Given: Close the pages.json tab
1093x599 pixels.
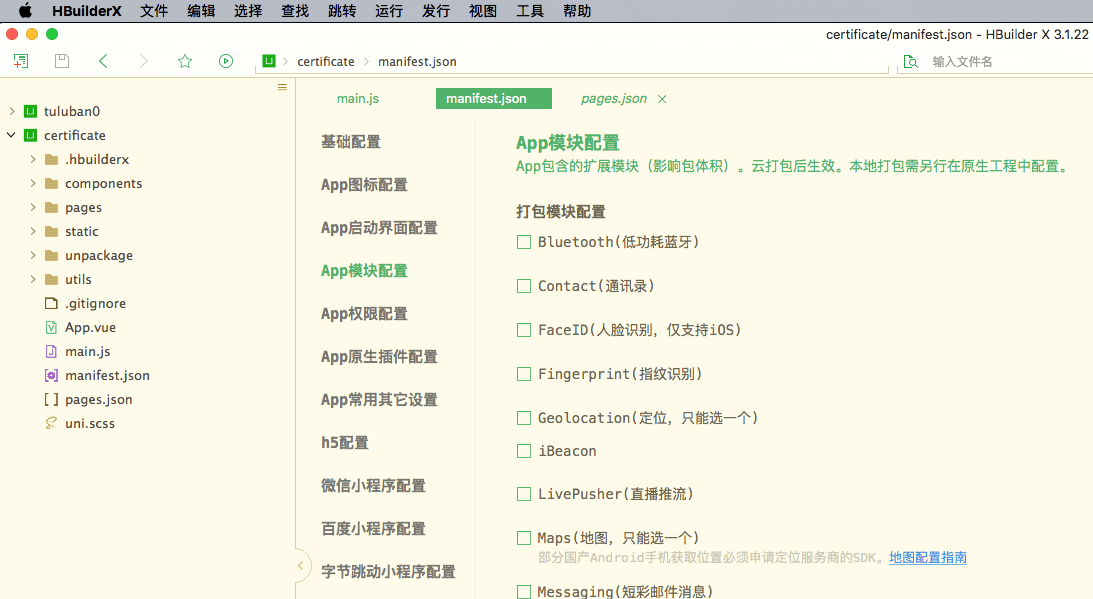Looking at the screenshot, I should tap(662, 99).
